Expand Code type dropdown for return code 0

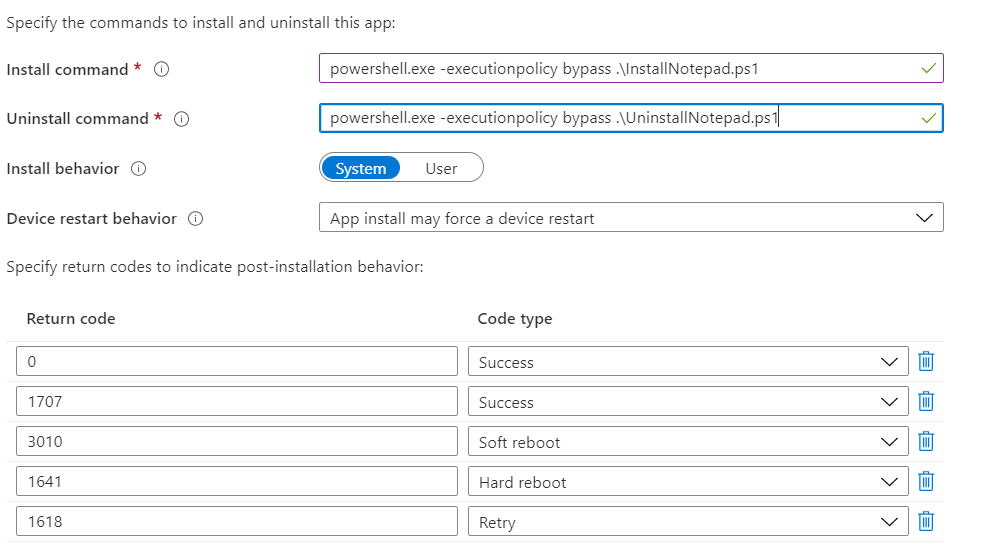coord(687,362)
